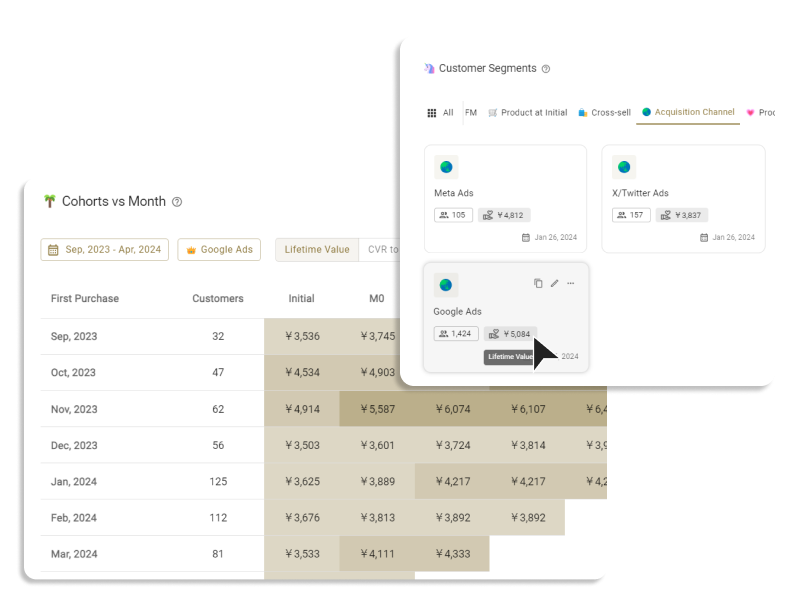
Task: Click the edit pencil on Google Ads card
Action: [555, 283]
